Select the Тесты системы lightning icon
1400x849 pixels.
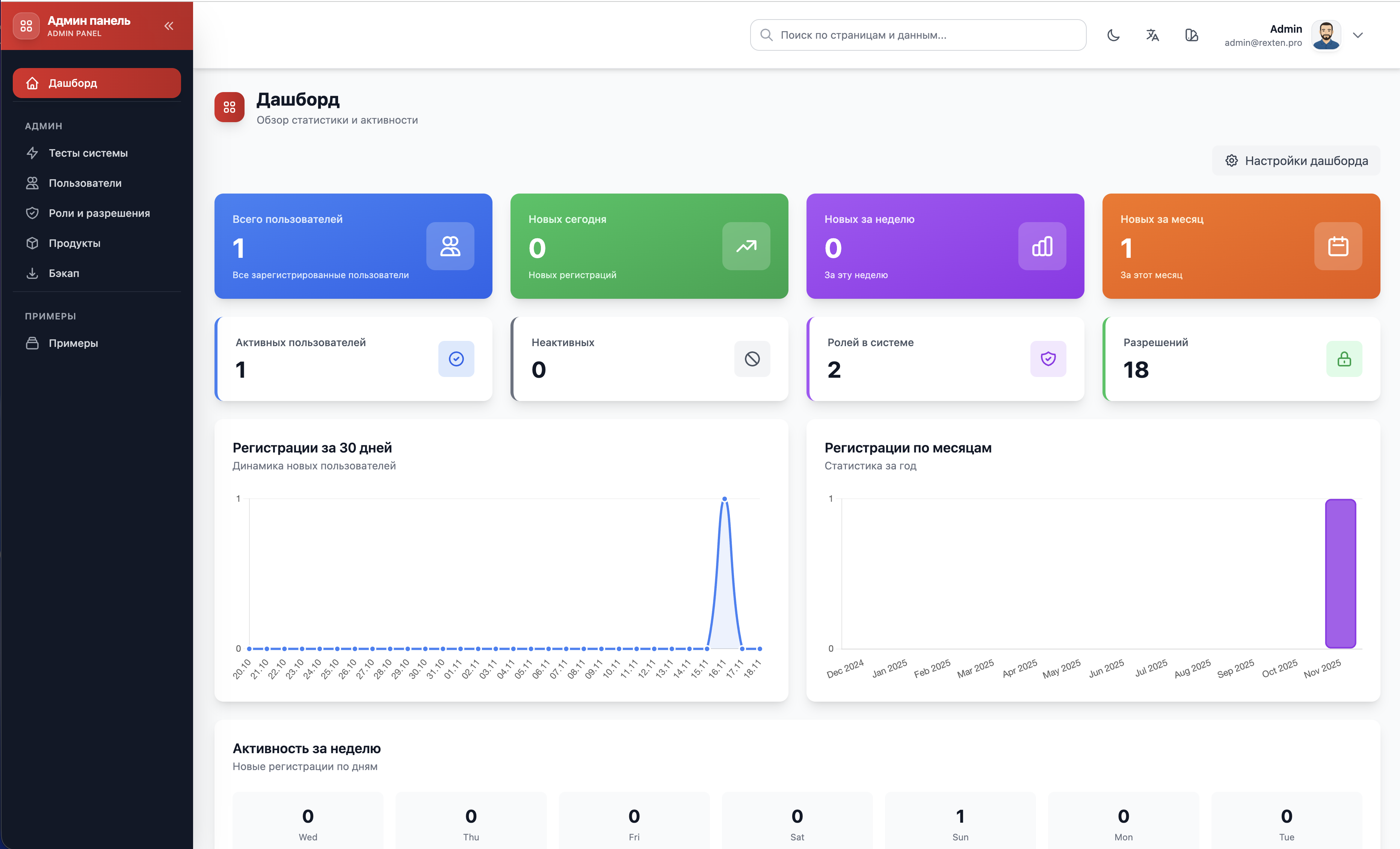tap(32, 153)
